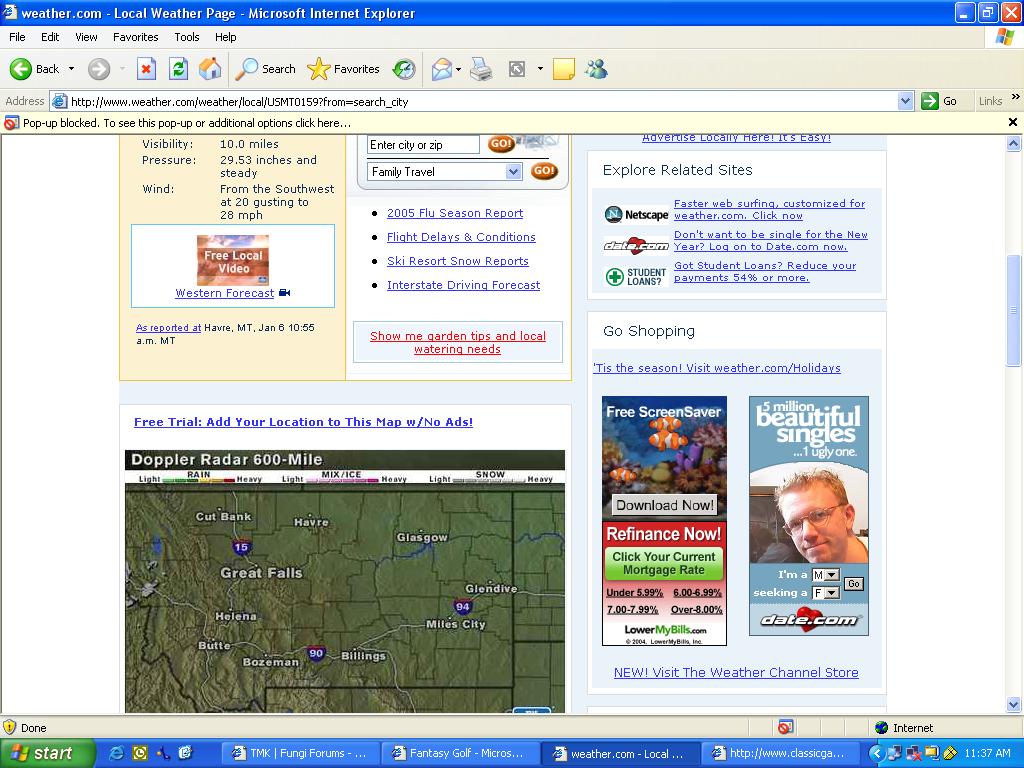Image resolution: width=1024 pixels, height=768 pixels.
Task: Expand hidden system tray icons arrow
Action: click(x=877, y=754)
